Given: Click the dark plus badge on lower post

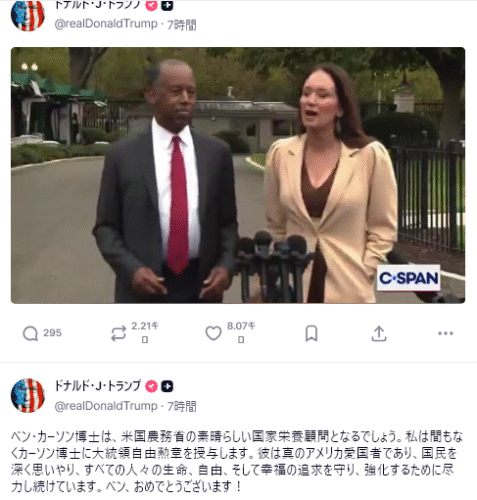Looking at the screenshot, I should tap(167, 386).
